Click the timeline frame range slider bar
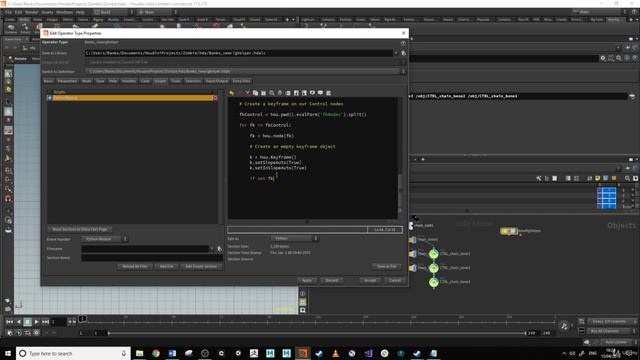The height and width of the screenshot is (360, 640). (317, 333)
